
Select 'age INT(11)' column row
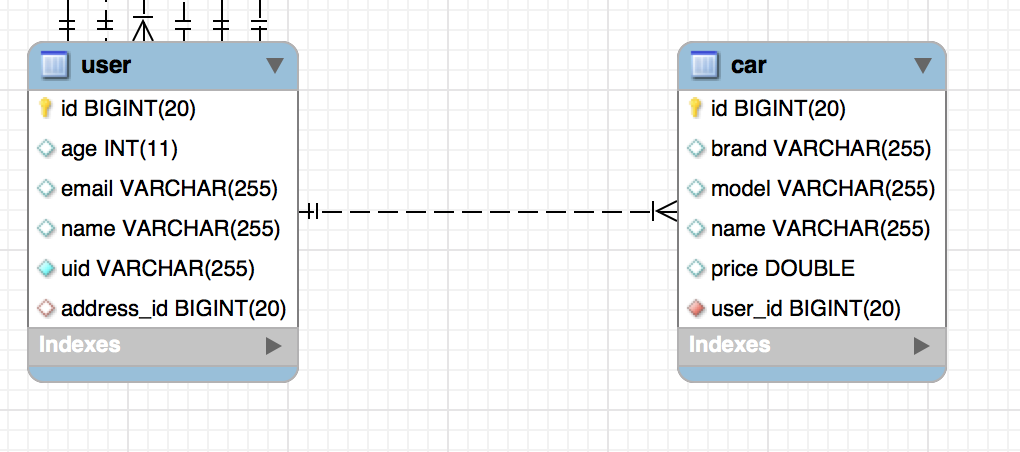click(119, 149)
